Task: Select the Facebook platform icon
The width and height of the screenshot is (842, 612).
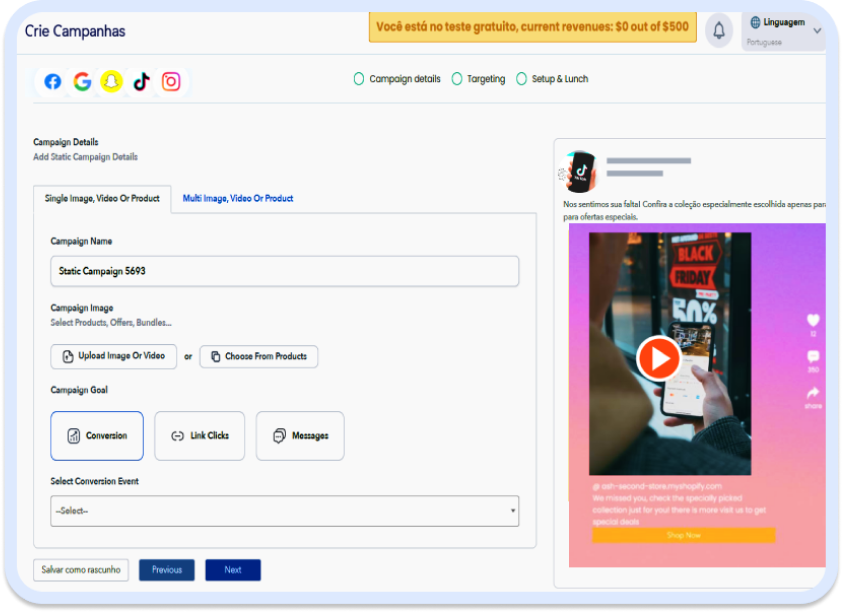Action: coord(53,82)
